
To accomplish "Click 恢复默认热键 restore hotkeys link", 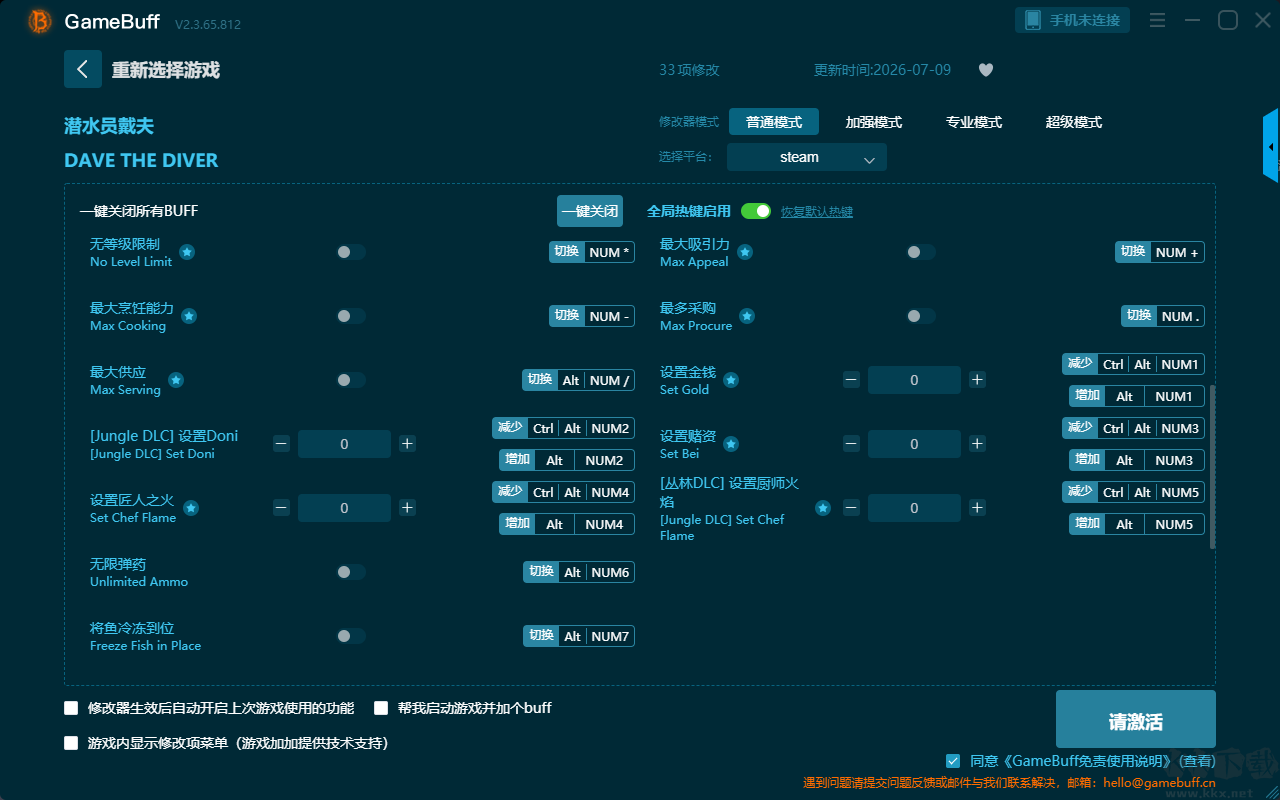I will pyautogui.click(x=817, y=212).
